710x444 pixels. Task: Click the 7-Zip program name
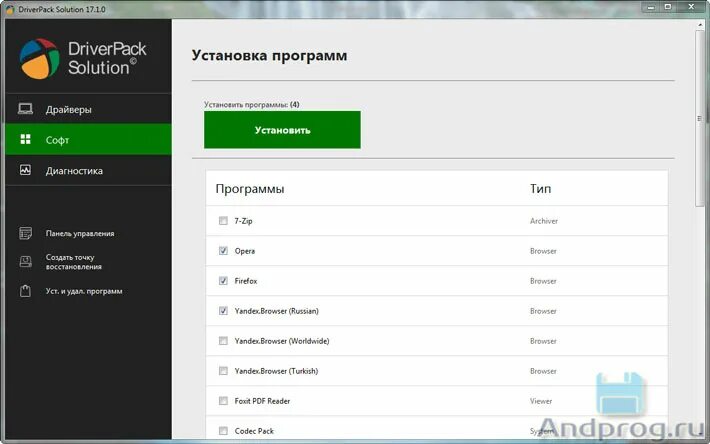pos(243,221)
